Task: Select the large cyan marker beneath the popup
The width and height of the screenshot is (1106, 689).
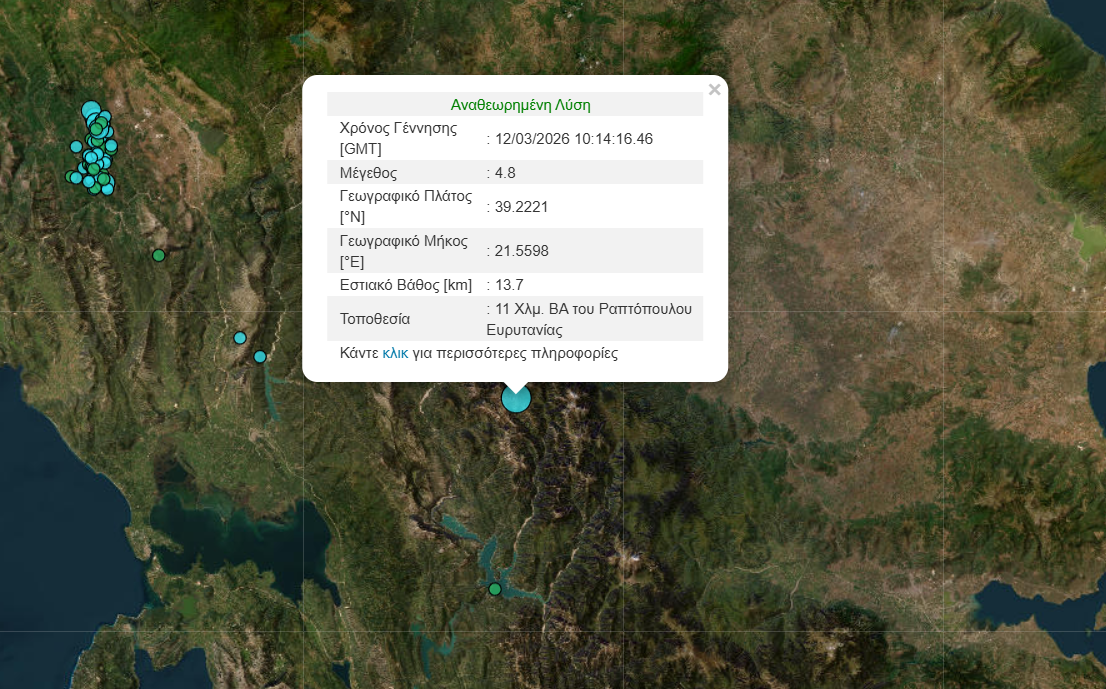Action: coord(516,399)
